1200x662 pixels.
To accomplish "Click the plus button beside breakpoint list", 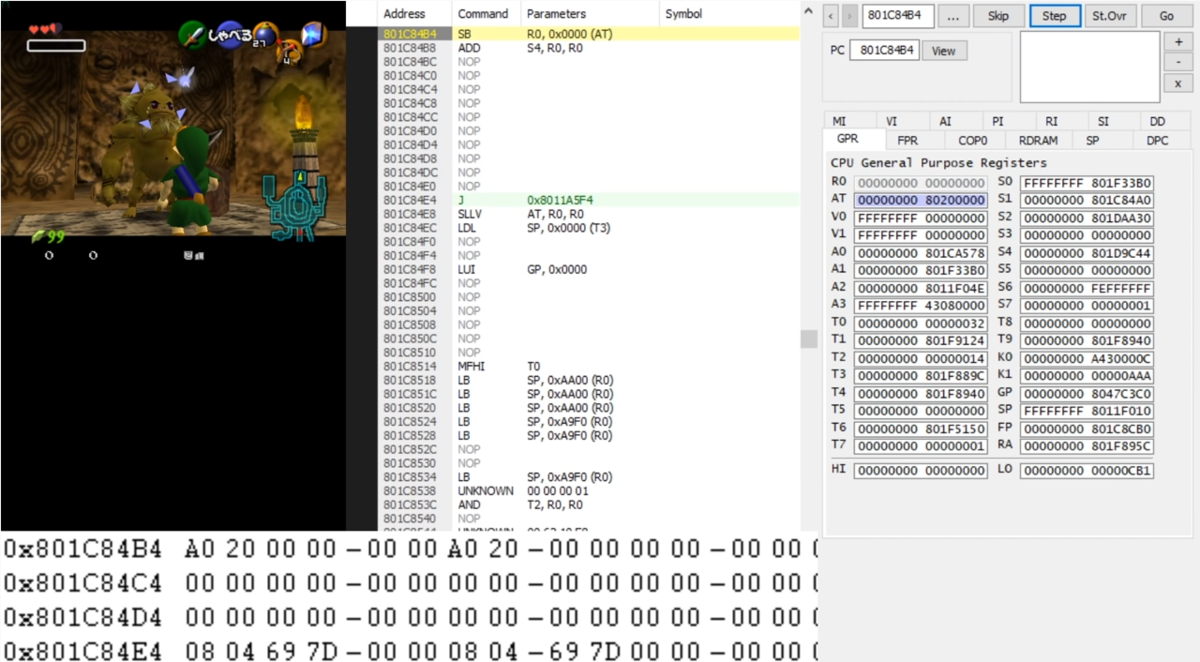I will click(x=1179, y=42).
